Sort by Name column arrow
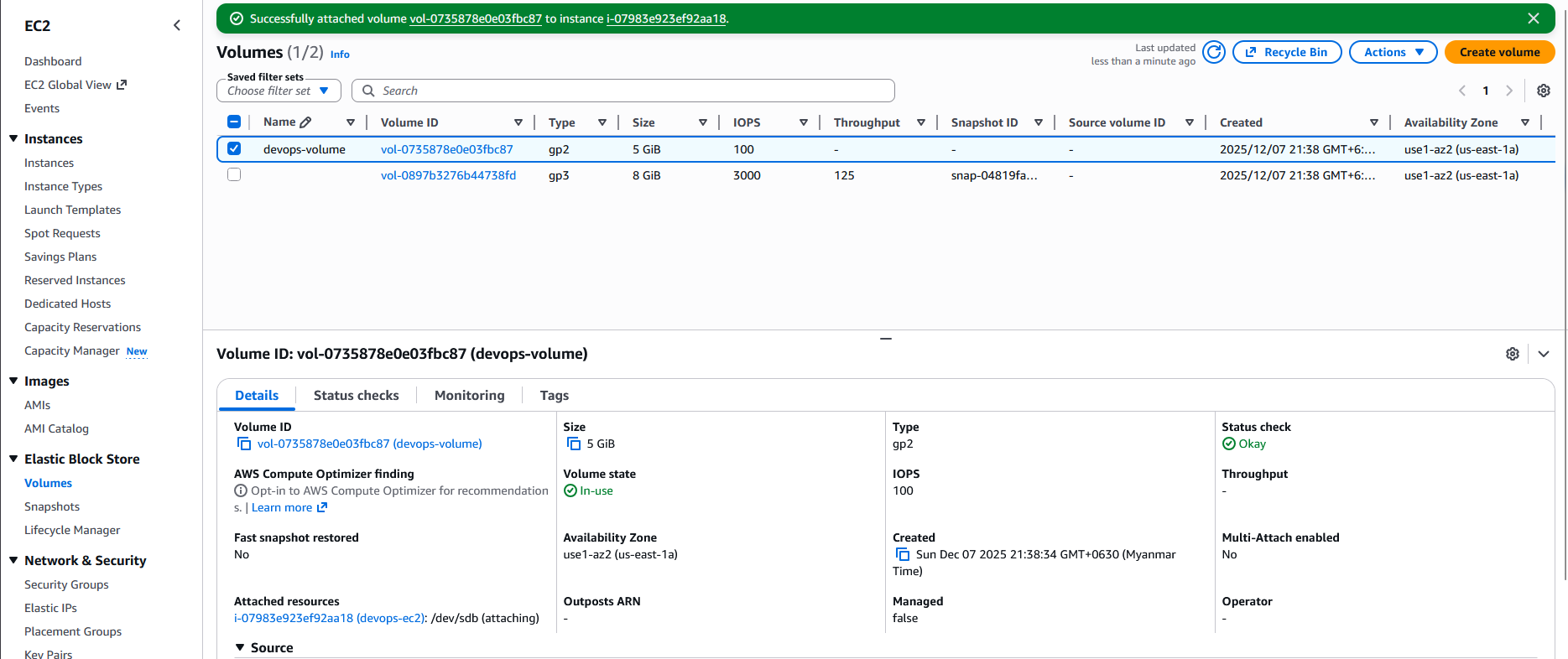Viewport: 1568px width, 659px height. pyautogui.click(x=351, y=122)
